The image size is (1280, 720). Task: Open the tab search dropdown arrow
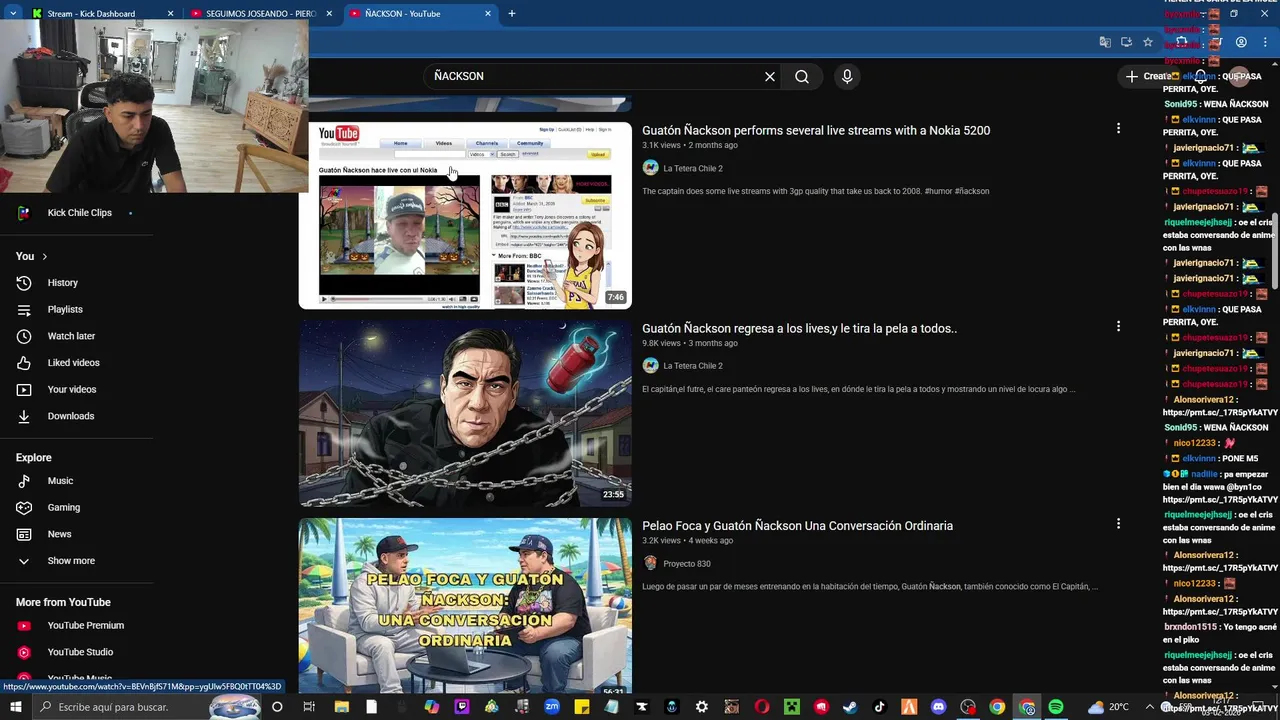coord(13,13)
